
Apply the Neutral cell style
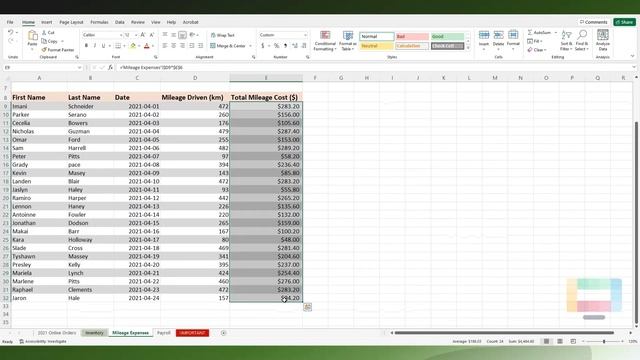click(376, 46)
